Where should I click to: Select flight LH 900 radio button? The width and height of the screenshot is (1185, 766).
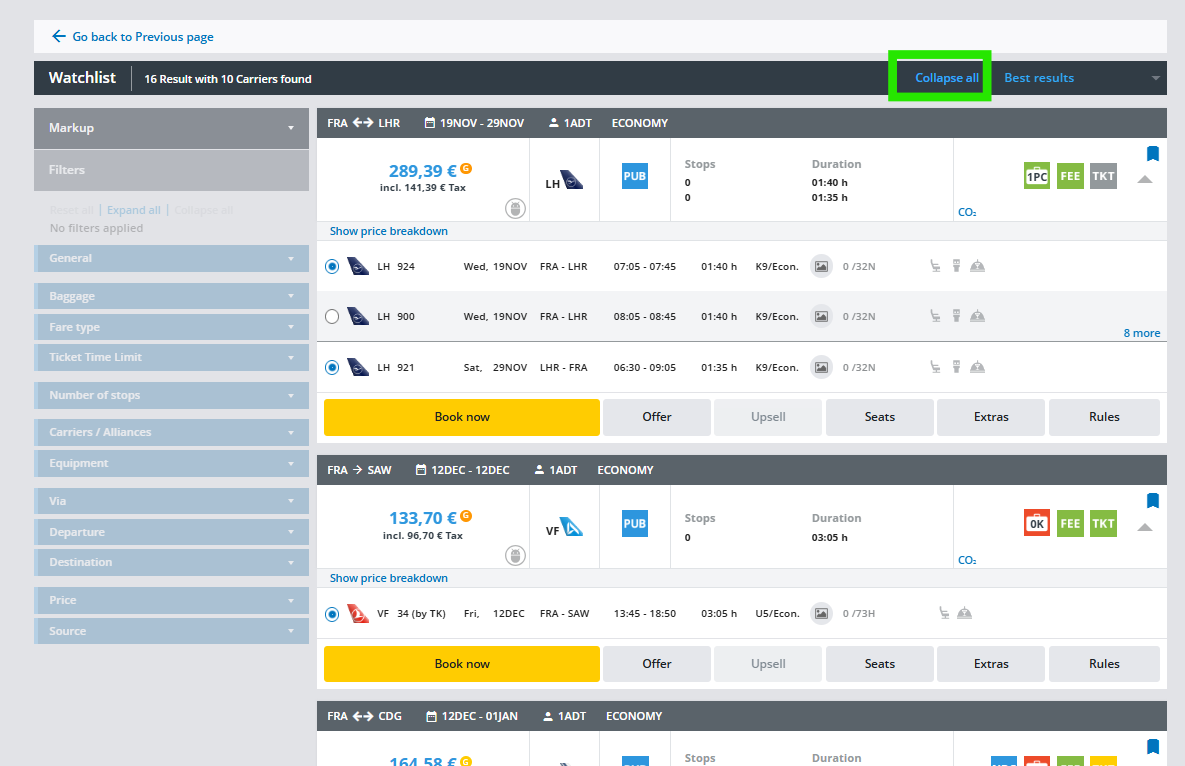[333, 317]
